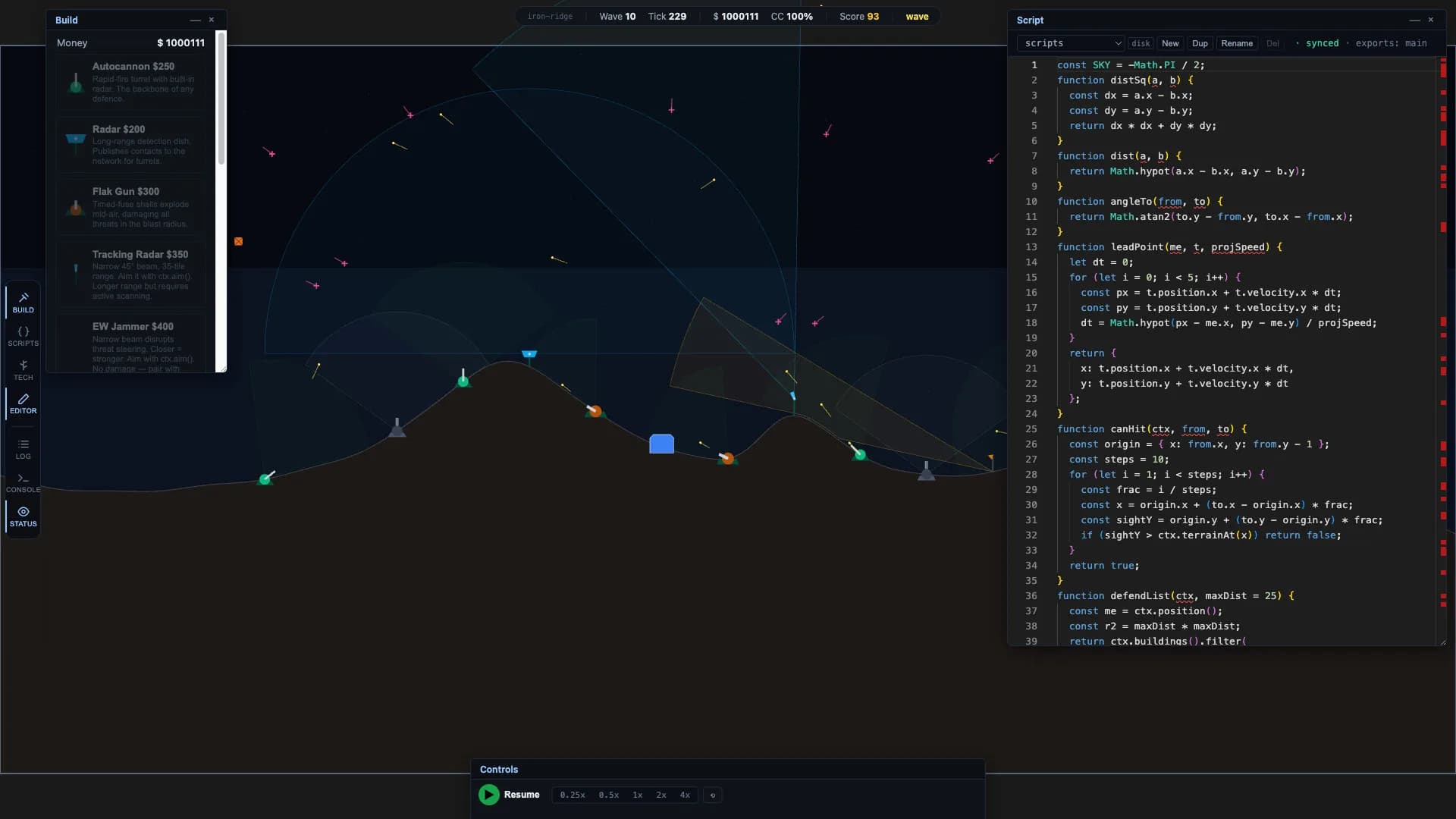Click the 'iron-ridge' map name

[x=550, y=17]
